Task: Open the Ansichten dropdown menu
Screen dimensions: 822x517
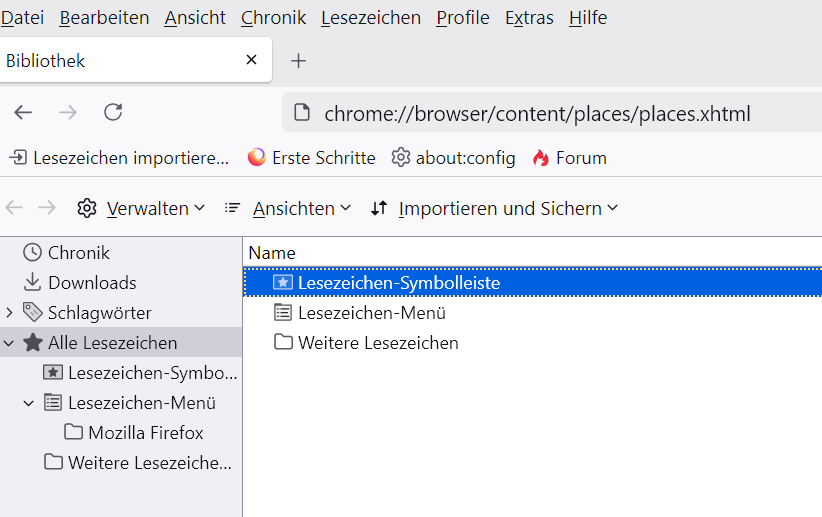Action: pos(288,208)
